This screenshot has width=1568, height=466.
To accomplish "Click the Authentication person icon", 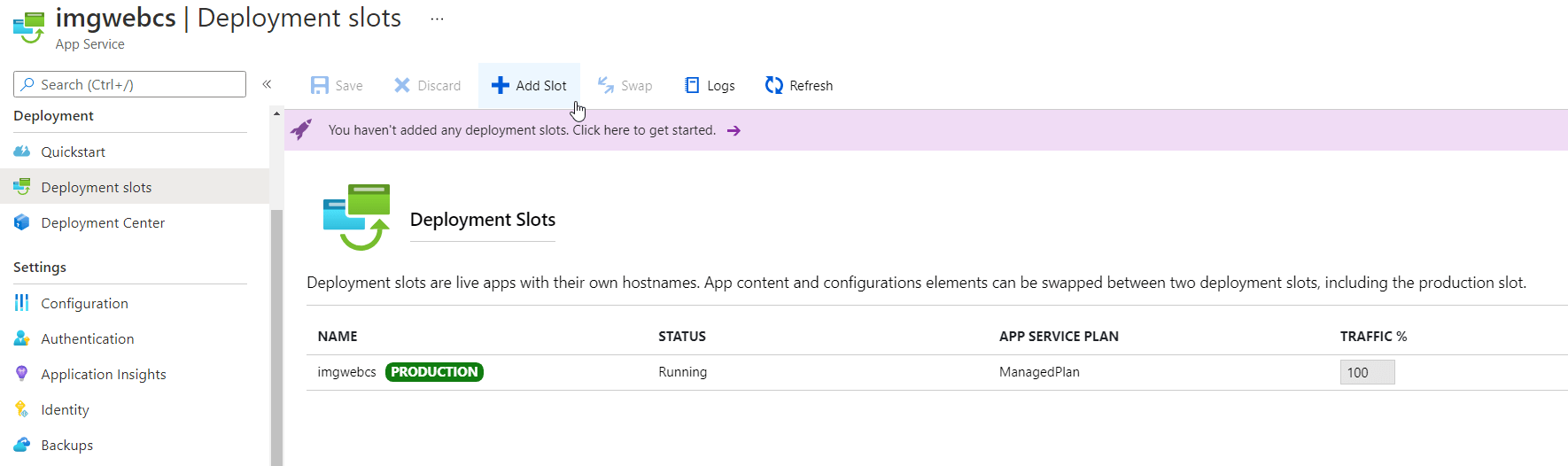I will coord(22,338).
